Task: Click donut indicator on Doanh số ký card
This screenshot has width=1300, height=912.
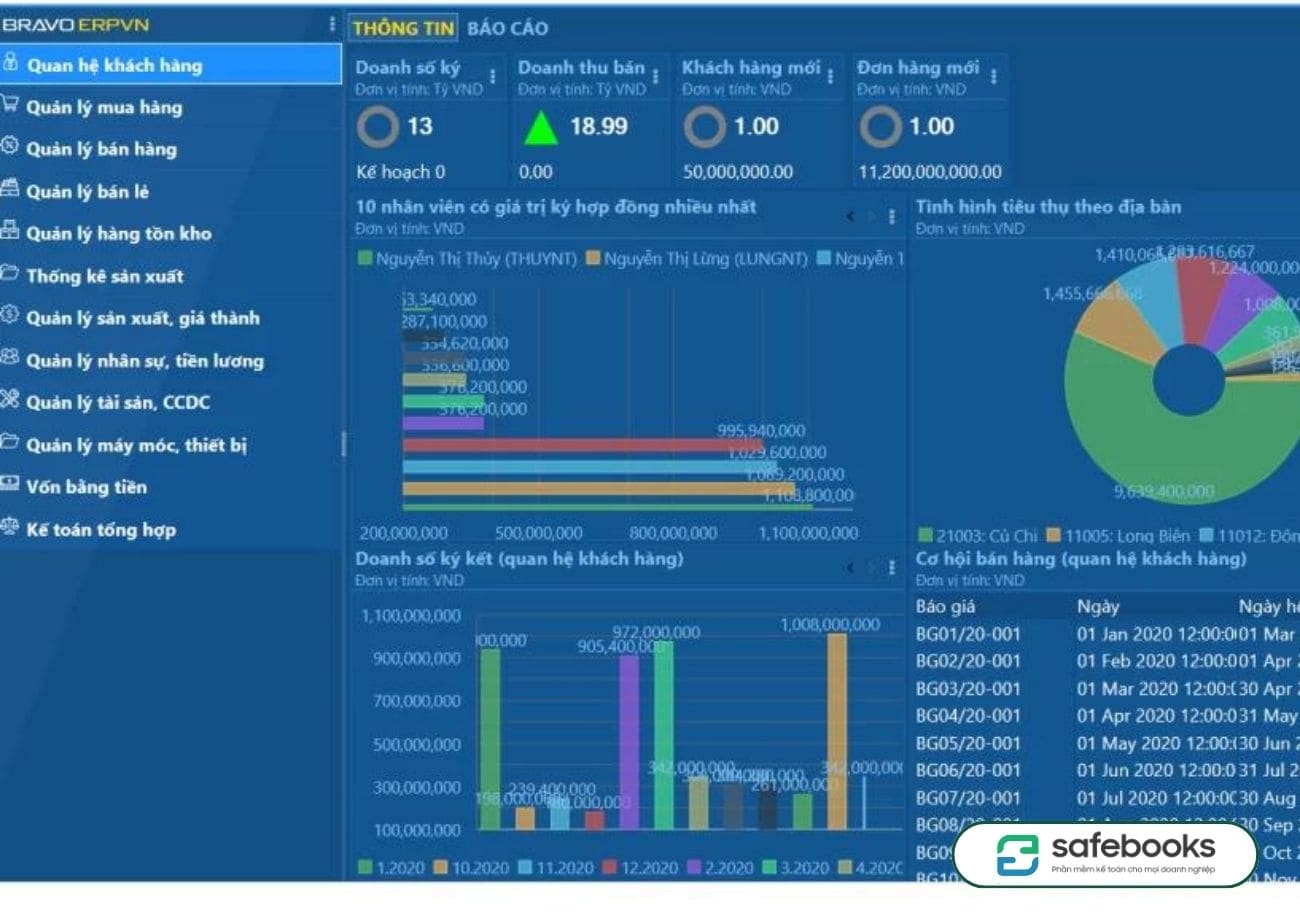Action: pyautogui.click(x=378, y=127)
